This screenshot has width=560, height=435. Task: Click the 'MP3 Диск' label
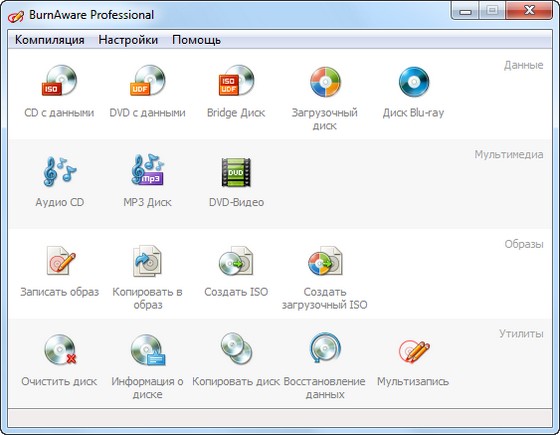[148, 202]
